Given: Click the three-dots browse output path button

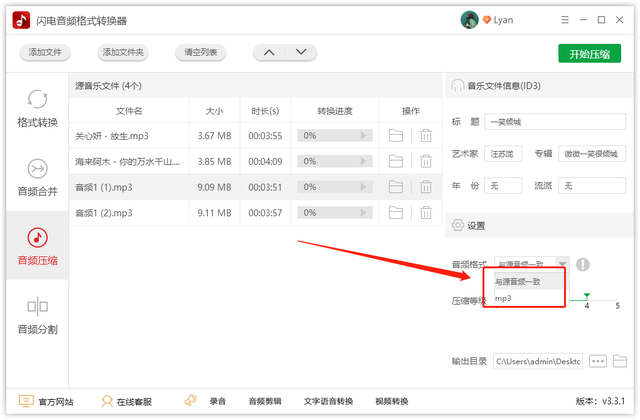Looking at the screenshot, I should pyautogui.click(x=598, y=361).
